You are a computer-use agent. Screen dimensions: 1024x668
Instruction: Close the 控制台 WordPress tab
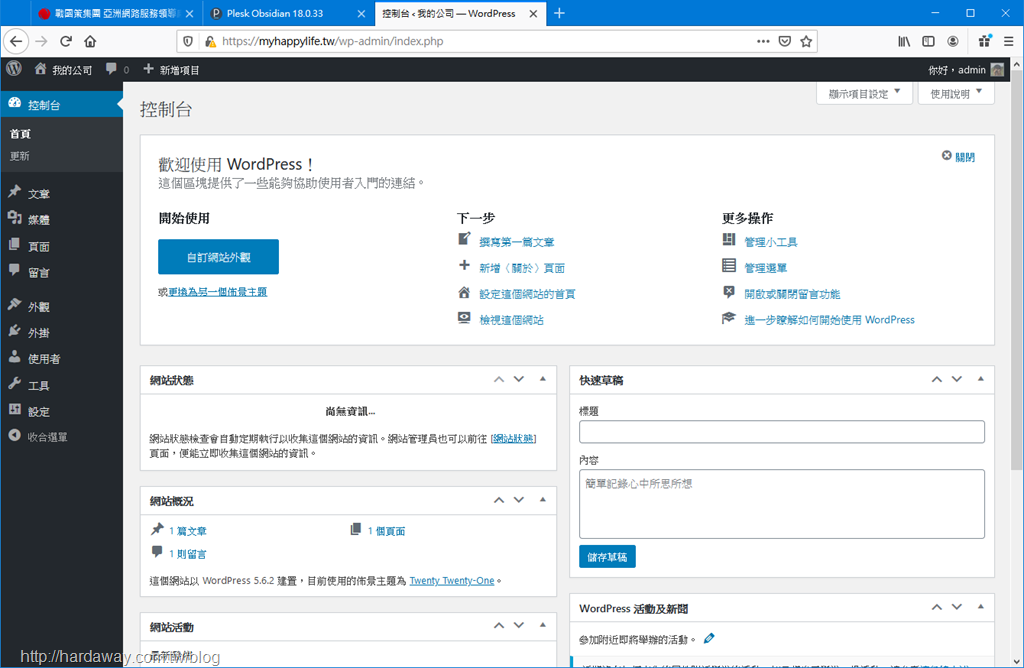[x=533, y=13]
